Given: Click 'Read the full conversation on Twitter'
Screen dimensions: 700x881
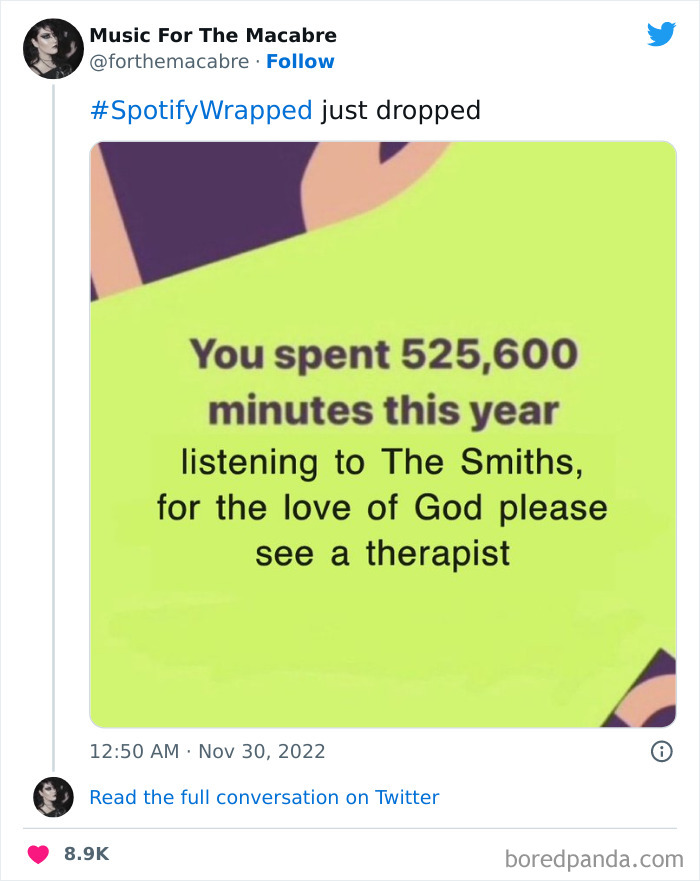Looking at the screenshot, I should pos(264,797).
